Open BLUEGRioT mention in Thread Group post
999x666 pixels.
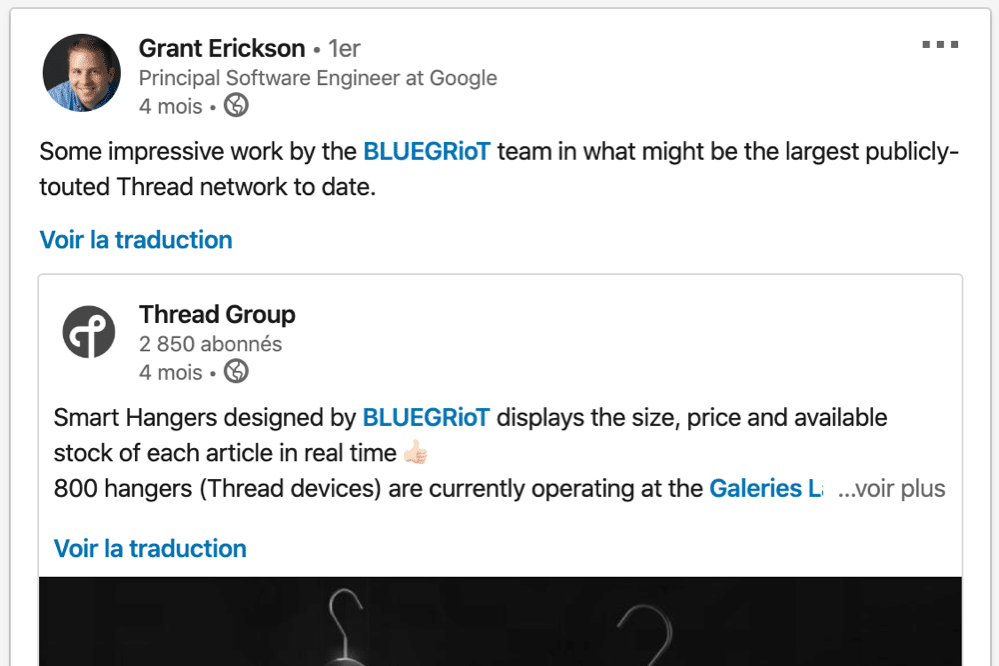(426, 417)
